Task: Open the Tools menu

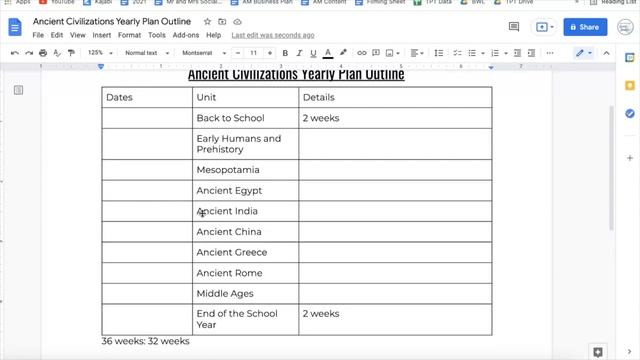Action: 157,35
